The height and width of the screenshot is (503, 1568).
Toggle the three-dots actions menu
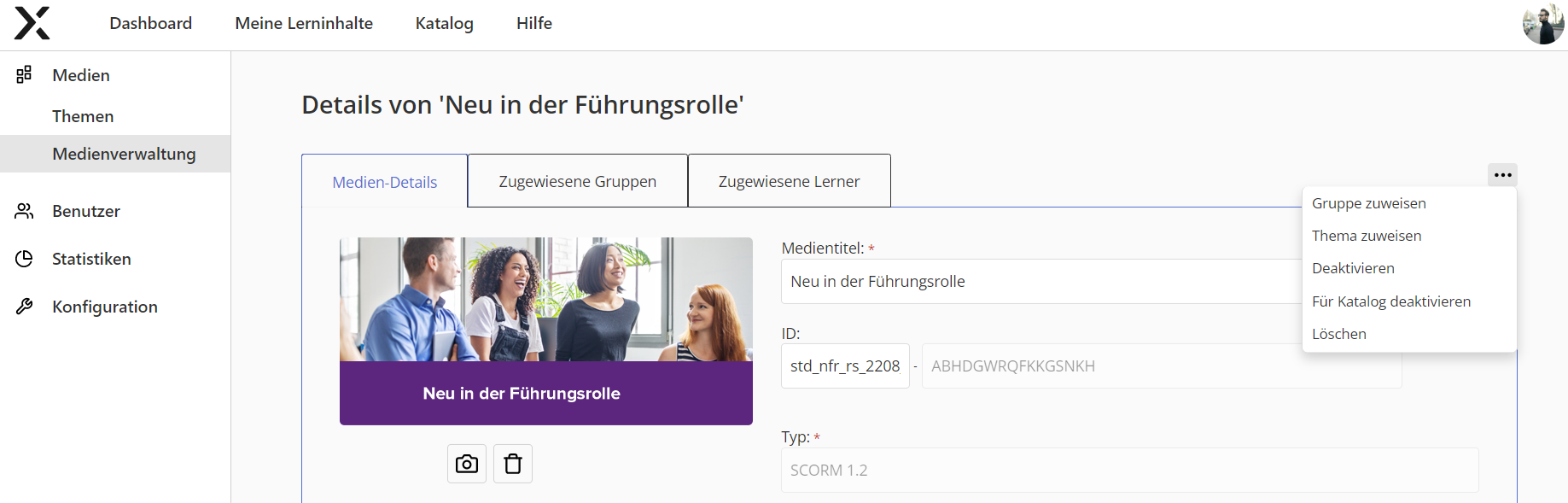tap(1502, 175)
